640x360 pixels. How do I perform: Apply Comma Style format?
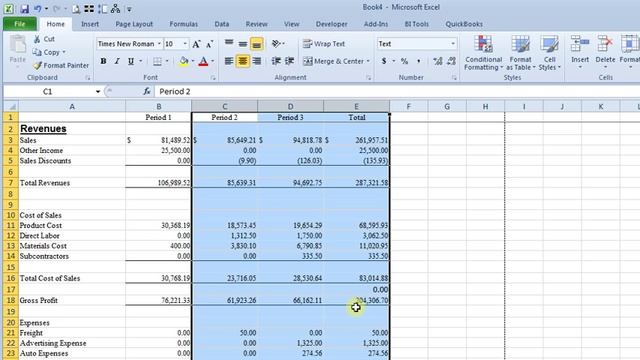click(418, 61)
